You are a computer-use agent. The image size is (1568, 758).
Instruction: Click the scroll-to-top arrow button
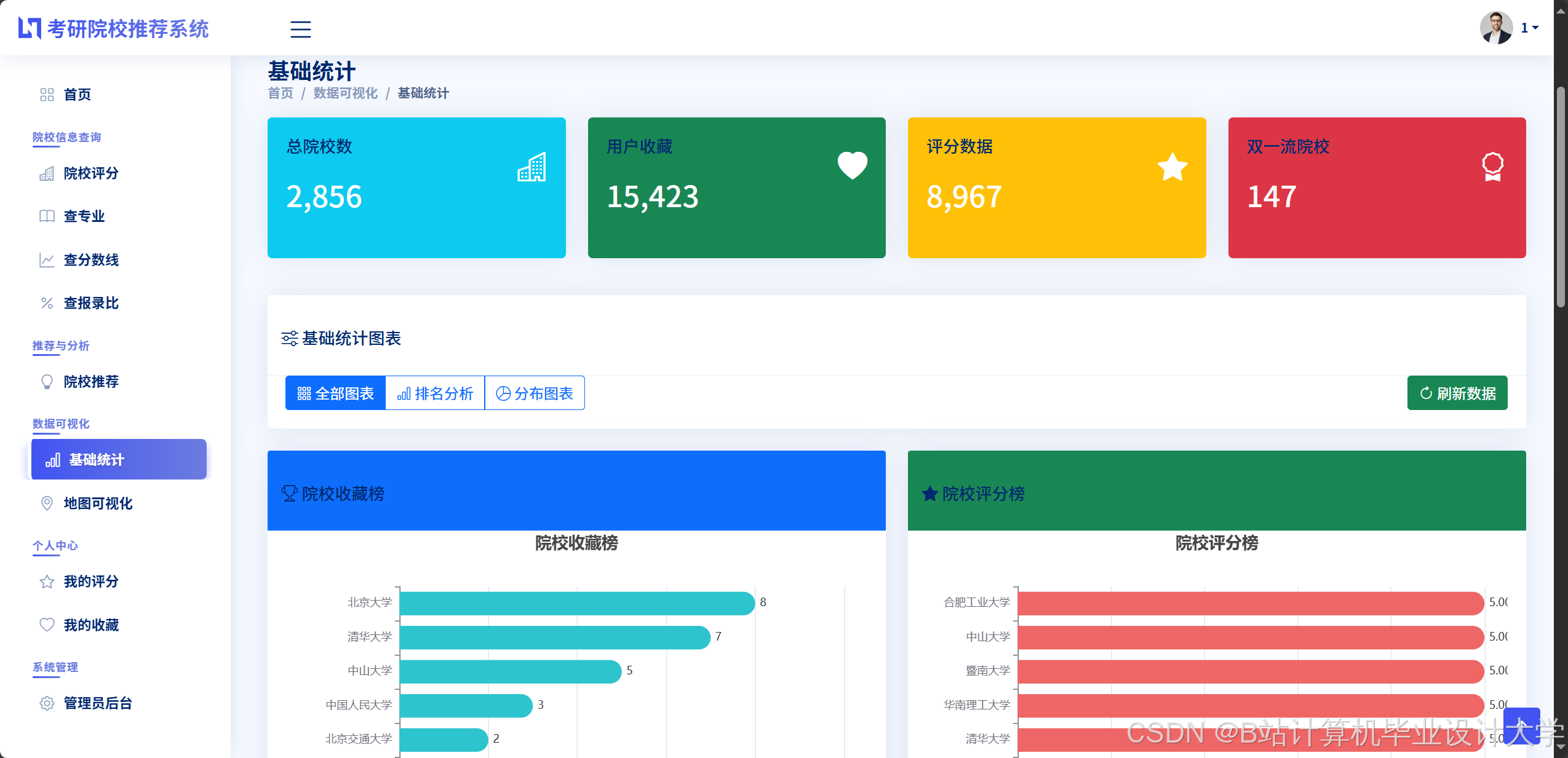point(1521,726)
